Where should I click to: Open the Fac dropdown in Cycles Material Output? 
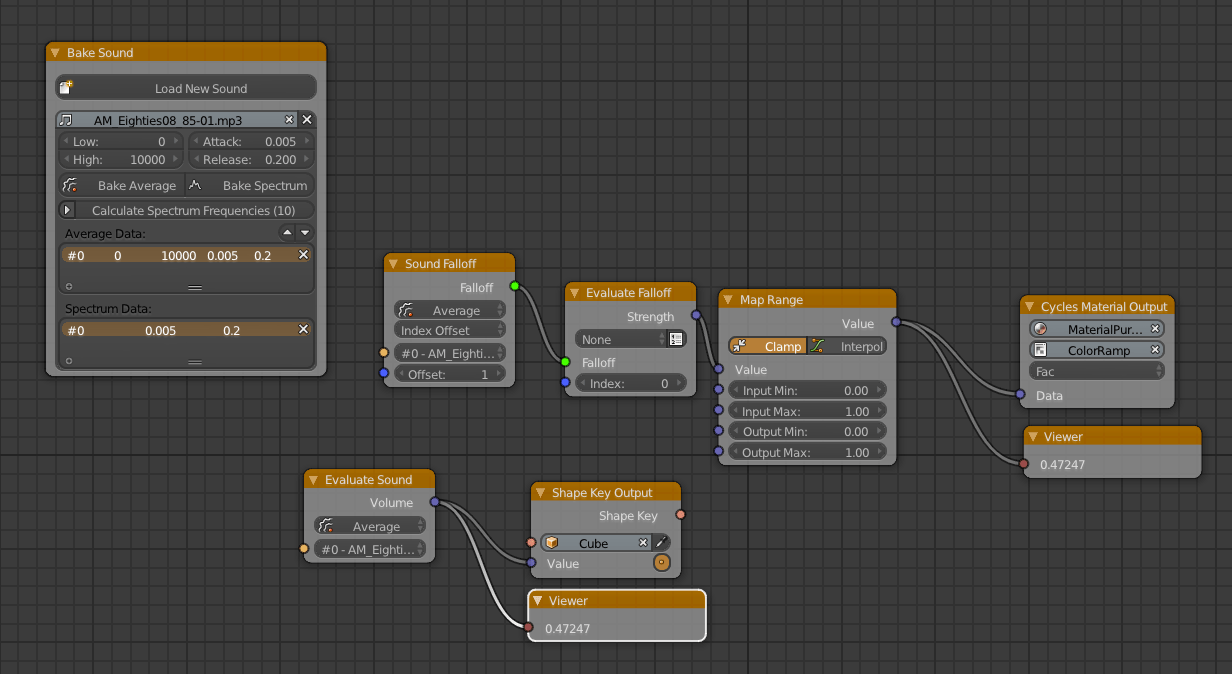point(1096,371)
